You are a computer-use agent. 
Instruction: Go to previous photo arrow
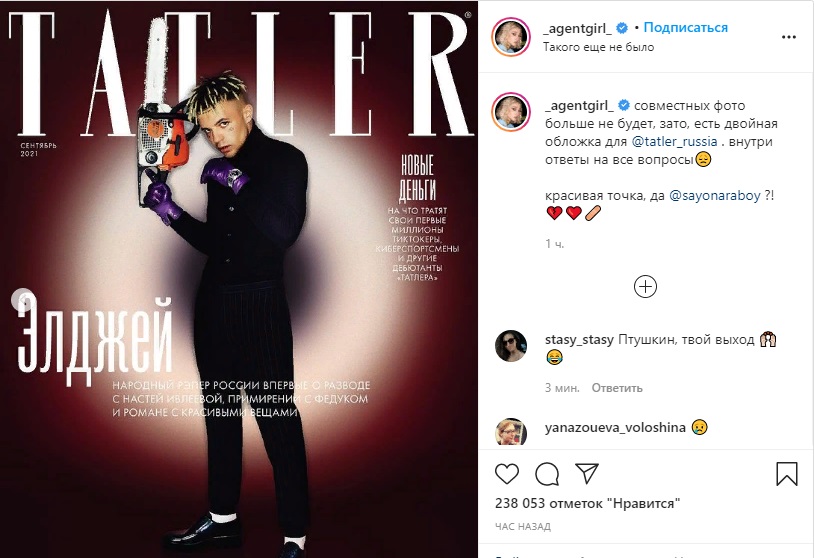pos(24,300)
